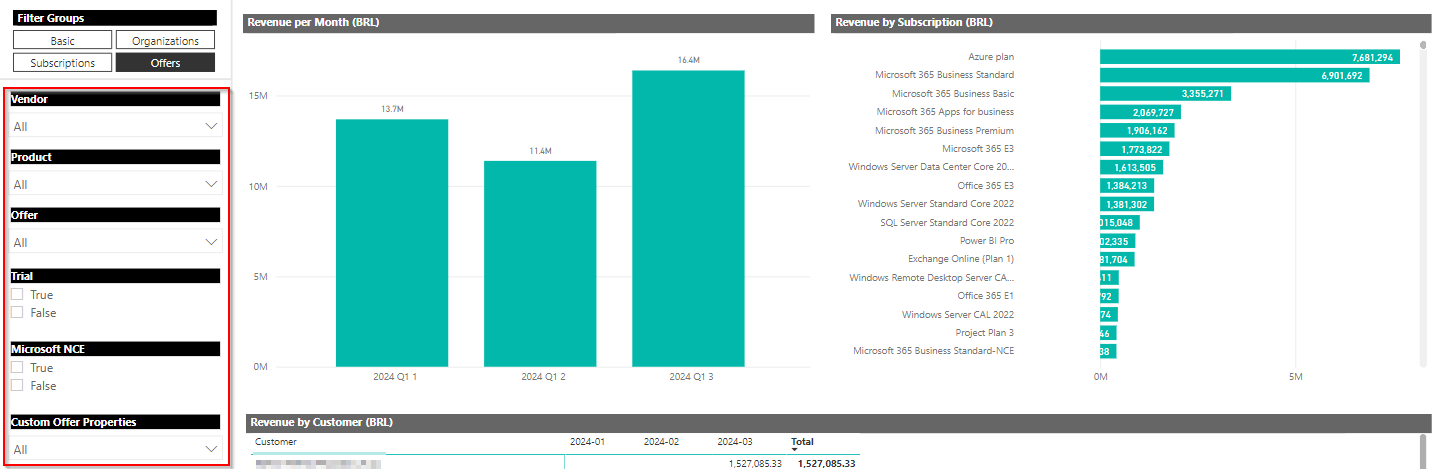
Task: Click the 16.4M data label
Action: (688, 60)
